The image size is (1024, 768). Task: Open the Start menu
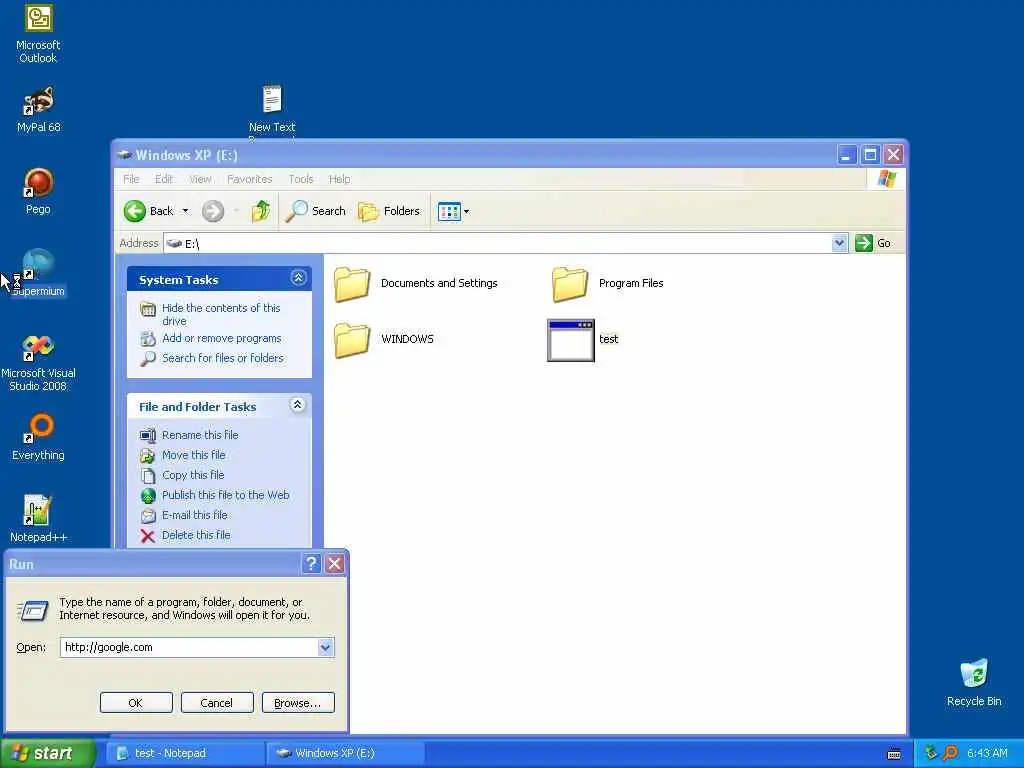[47, 753]
